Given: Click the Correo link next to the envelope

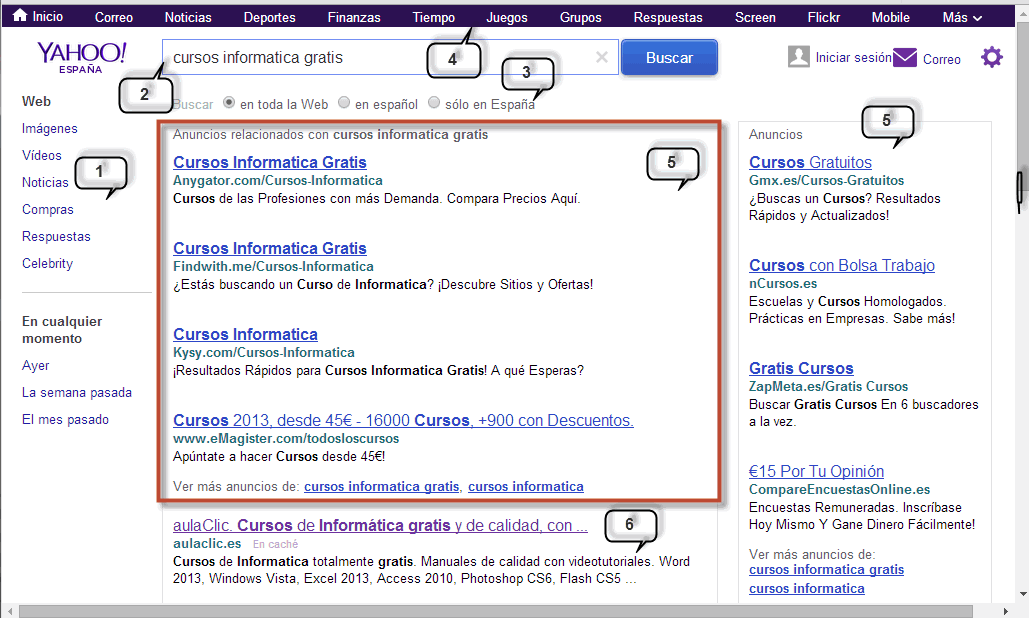Looking at the screenshot, I should tap(942, 60).
